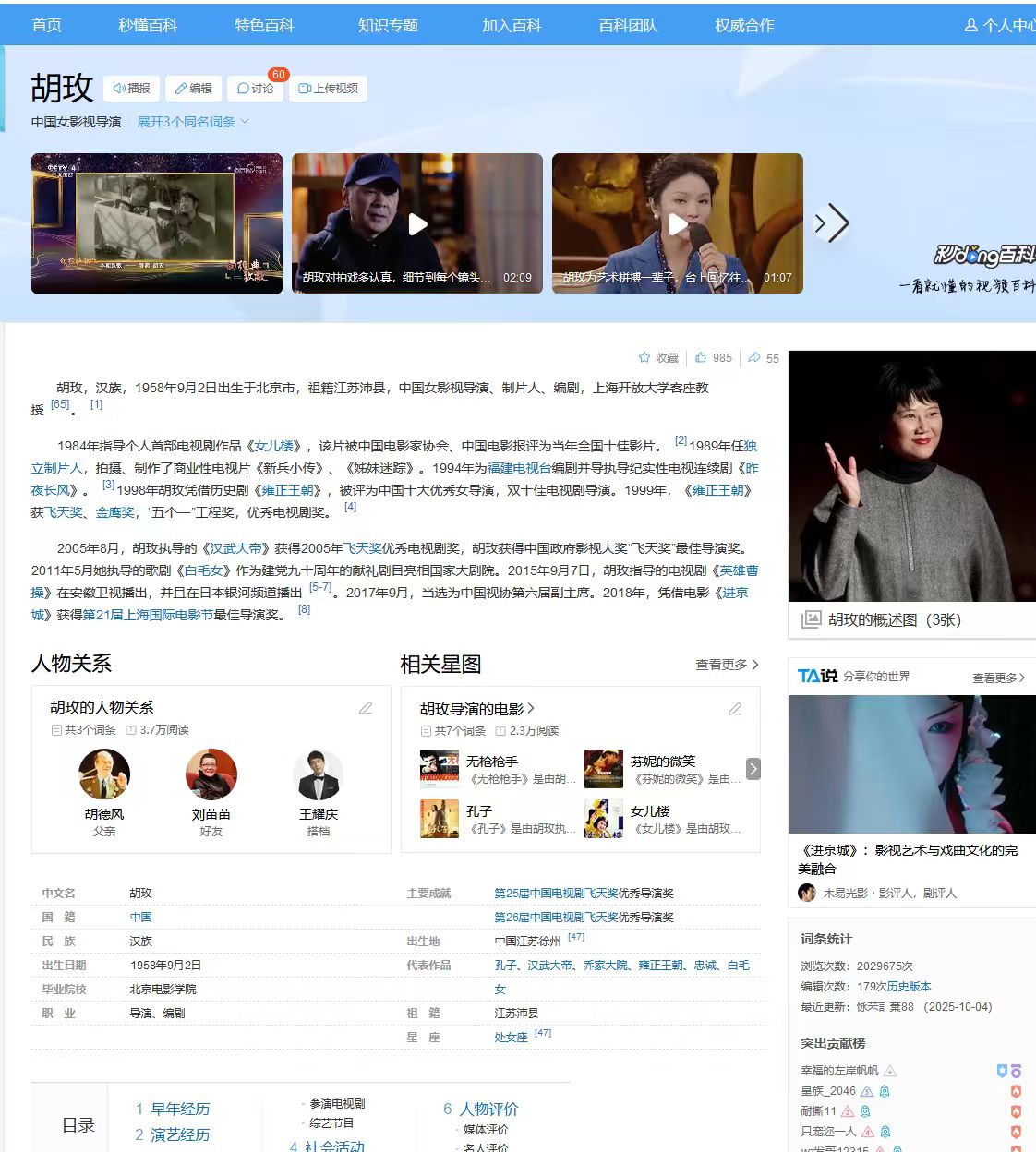Image resolution: width=1036 pixels, height=1152 pixels.
Task: Open the 雍正王朝 link in intro
Action: click(287, 490)
